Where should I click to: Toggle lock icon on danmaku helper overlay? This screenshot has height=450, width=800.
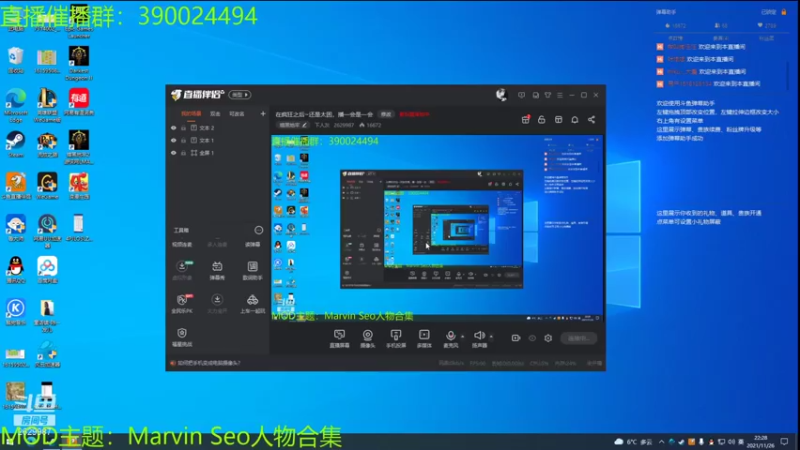pos(784,12)
